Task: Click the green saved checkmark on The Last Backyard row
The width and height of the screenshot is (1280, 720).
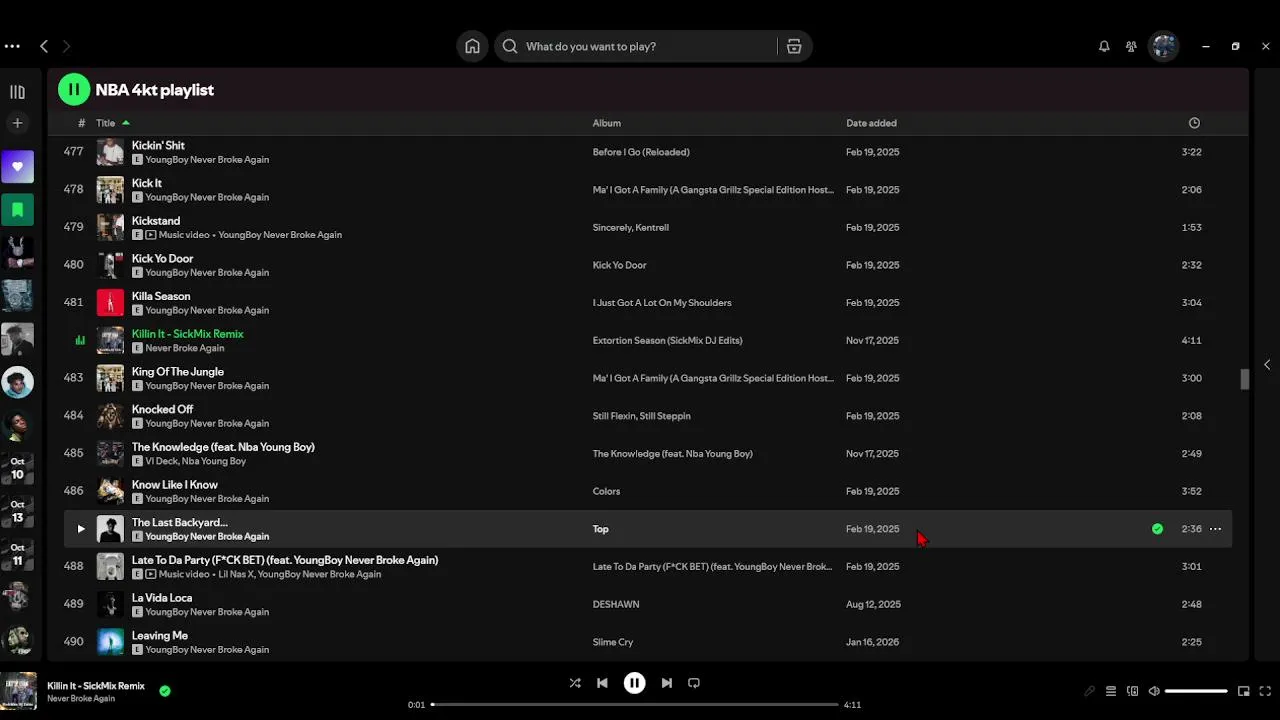Action: [x=1157, y=529]
